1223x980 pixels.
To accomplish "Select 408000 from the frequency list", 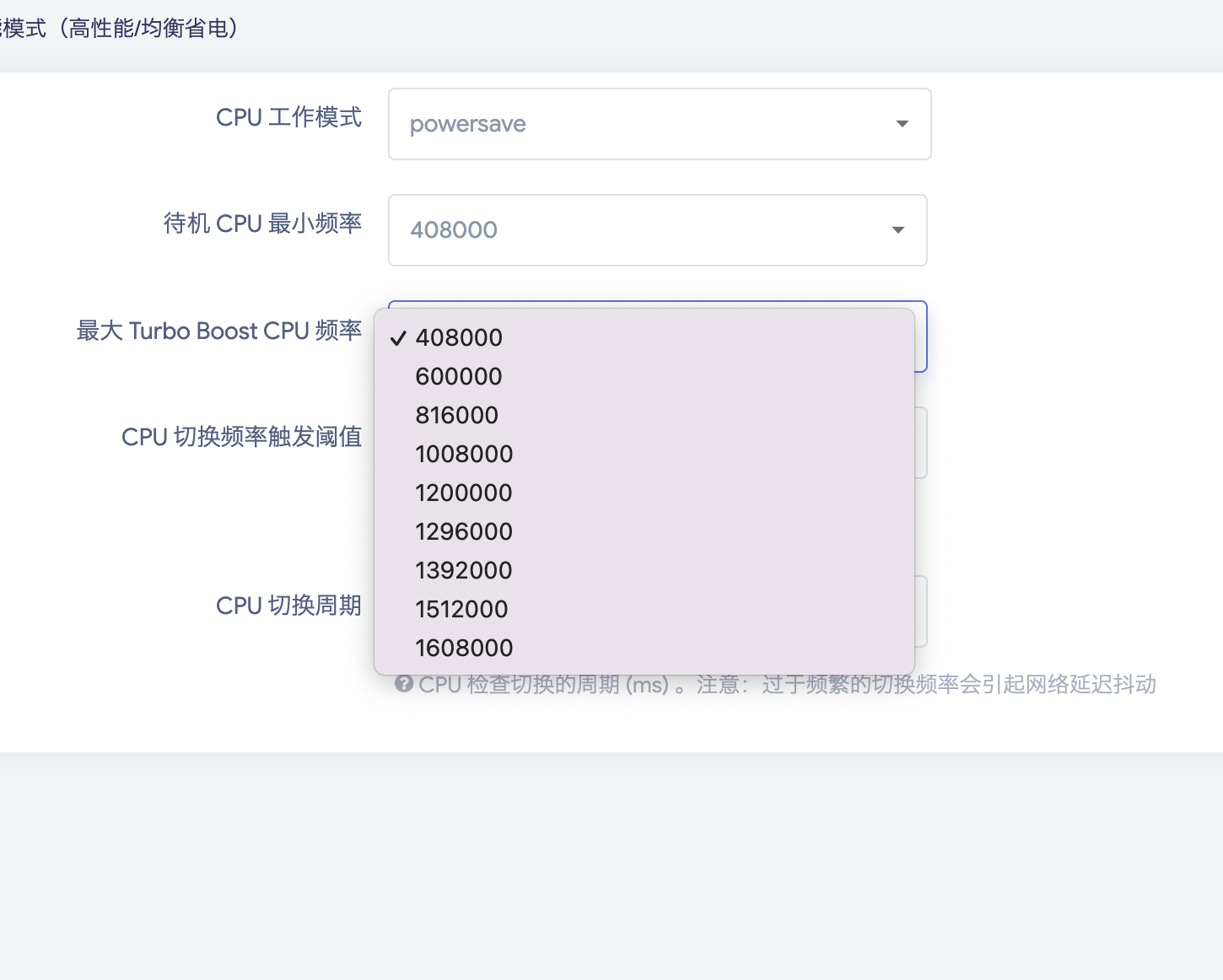I will coord(644,337).
